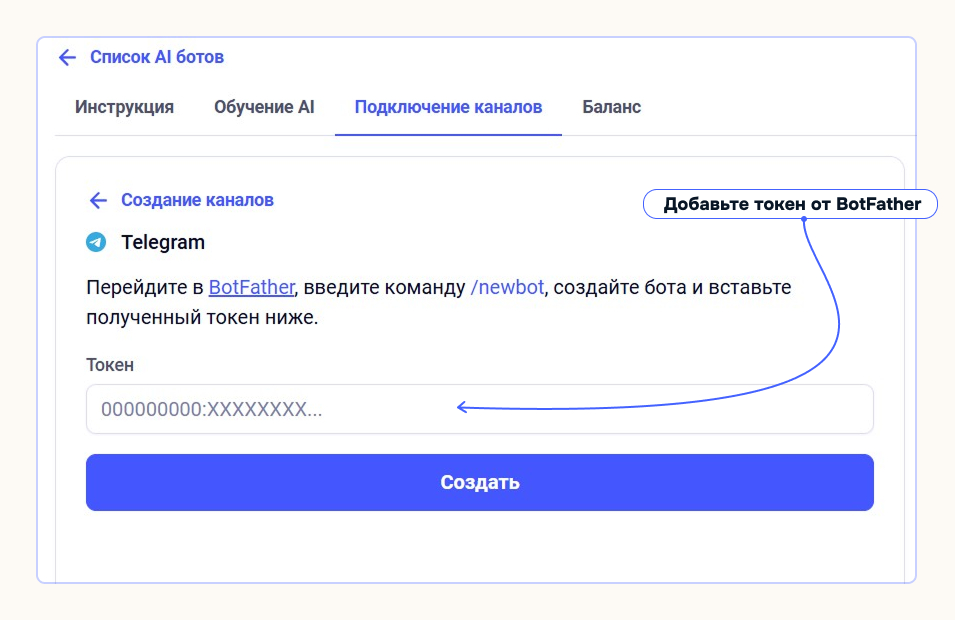955x620 pixels.
Task: Click the text полученный токен ниже
Action: click(203, 320)
